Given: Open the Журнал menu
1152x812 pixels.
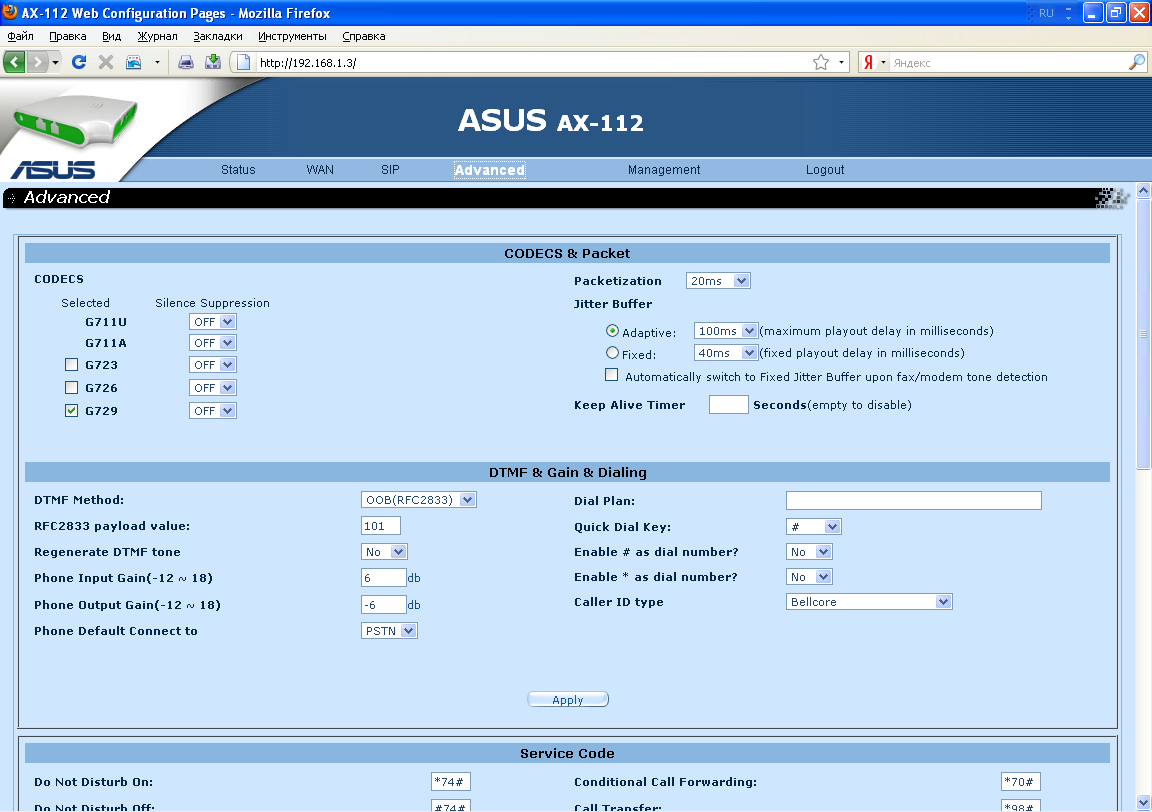Looking at the screenshot, I should point(157,36).
